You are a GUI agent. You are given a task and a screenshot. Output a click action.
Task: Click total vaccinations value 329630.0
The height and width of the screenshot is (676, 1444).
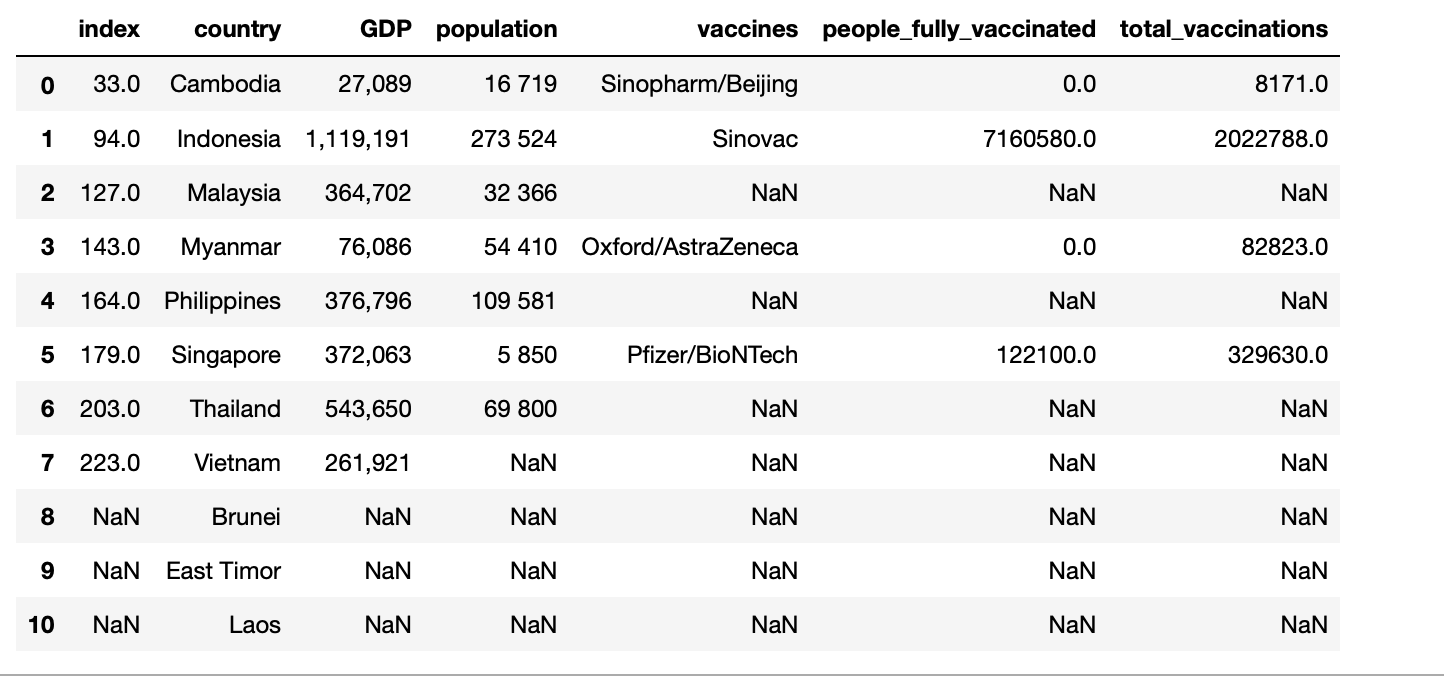(1278, 354)
